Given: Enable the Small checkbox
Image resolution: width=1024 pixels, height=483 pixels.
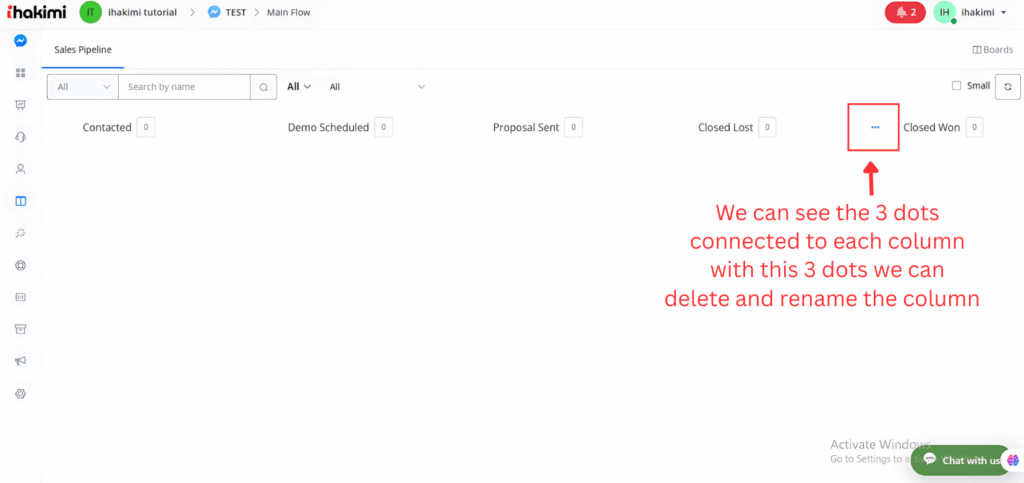Looking at the screenshot, I should point(957,86).
